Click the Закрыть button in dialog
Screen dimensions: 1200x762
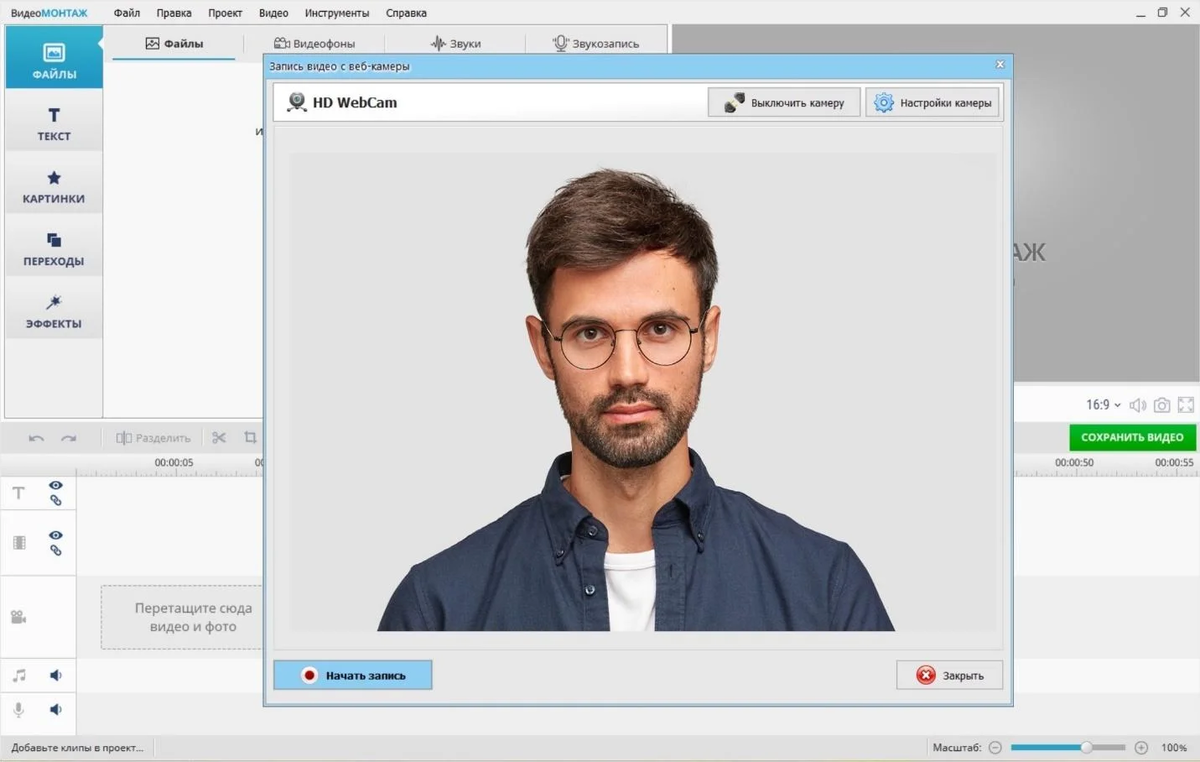(949, 675)
